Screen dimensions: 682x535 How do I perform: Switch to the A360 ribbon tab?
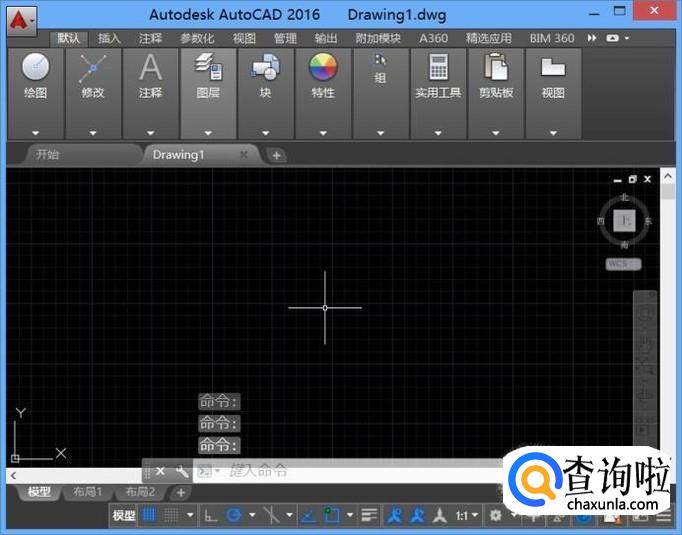point(433,39)
